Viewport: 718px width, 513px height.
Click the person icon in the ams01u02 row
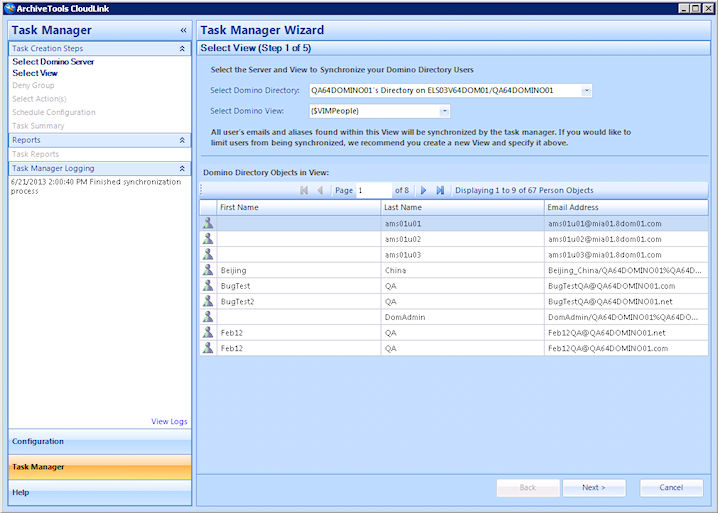coord(208,239)
